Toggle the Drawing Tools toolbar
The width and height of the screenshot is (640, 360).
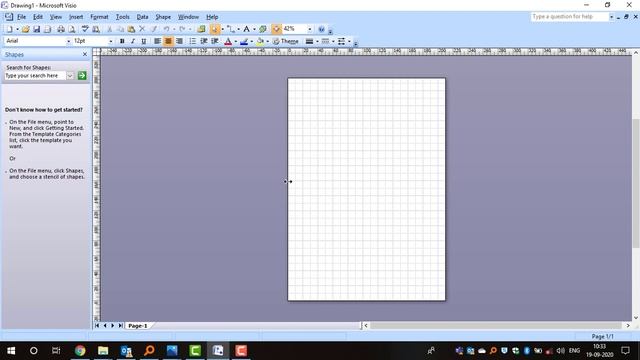[263, 29]
